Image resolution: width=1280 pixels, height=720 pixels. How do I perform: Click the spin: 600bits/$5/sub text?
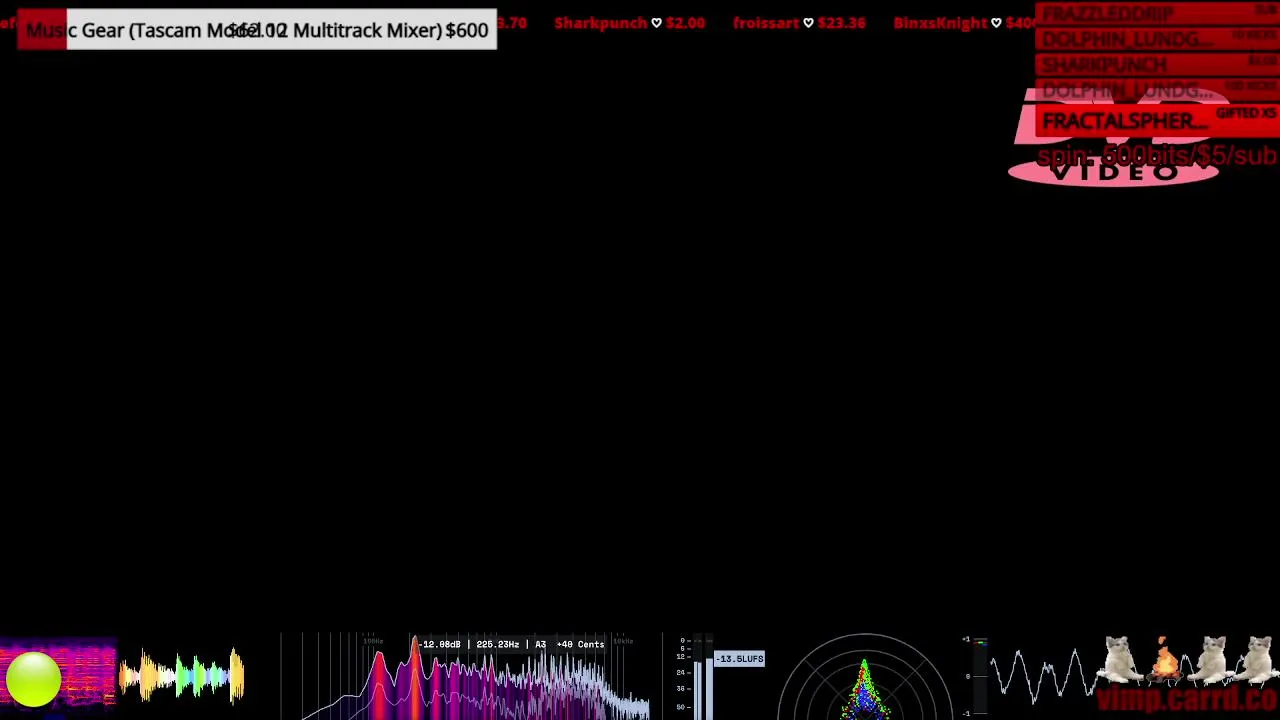pyautogui.click(x=1157, y=156)
